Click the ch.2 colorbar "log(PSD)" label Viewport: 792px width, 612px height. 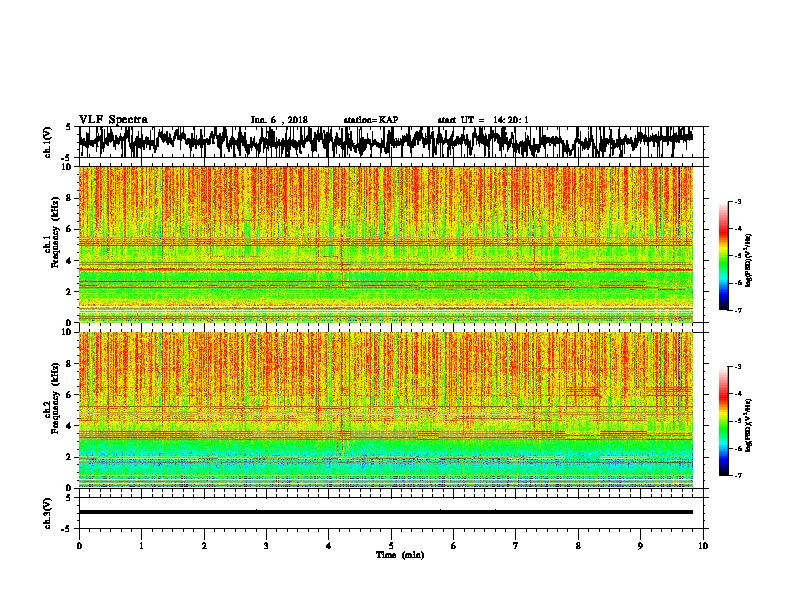(748, 425)
